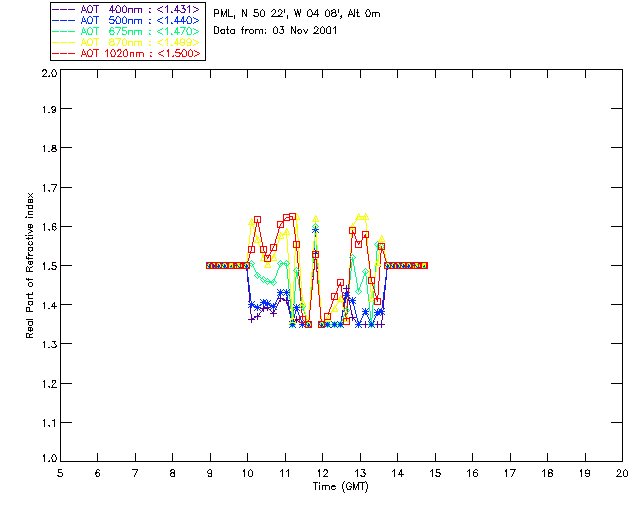
Task: Click the x-axis tick label 15
Action: click(x=435, y=473)
